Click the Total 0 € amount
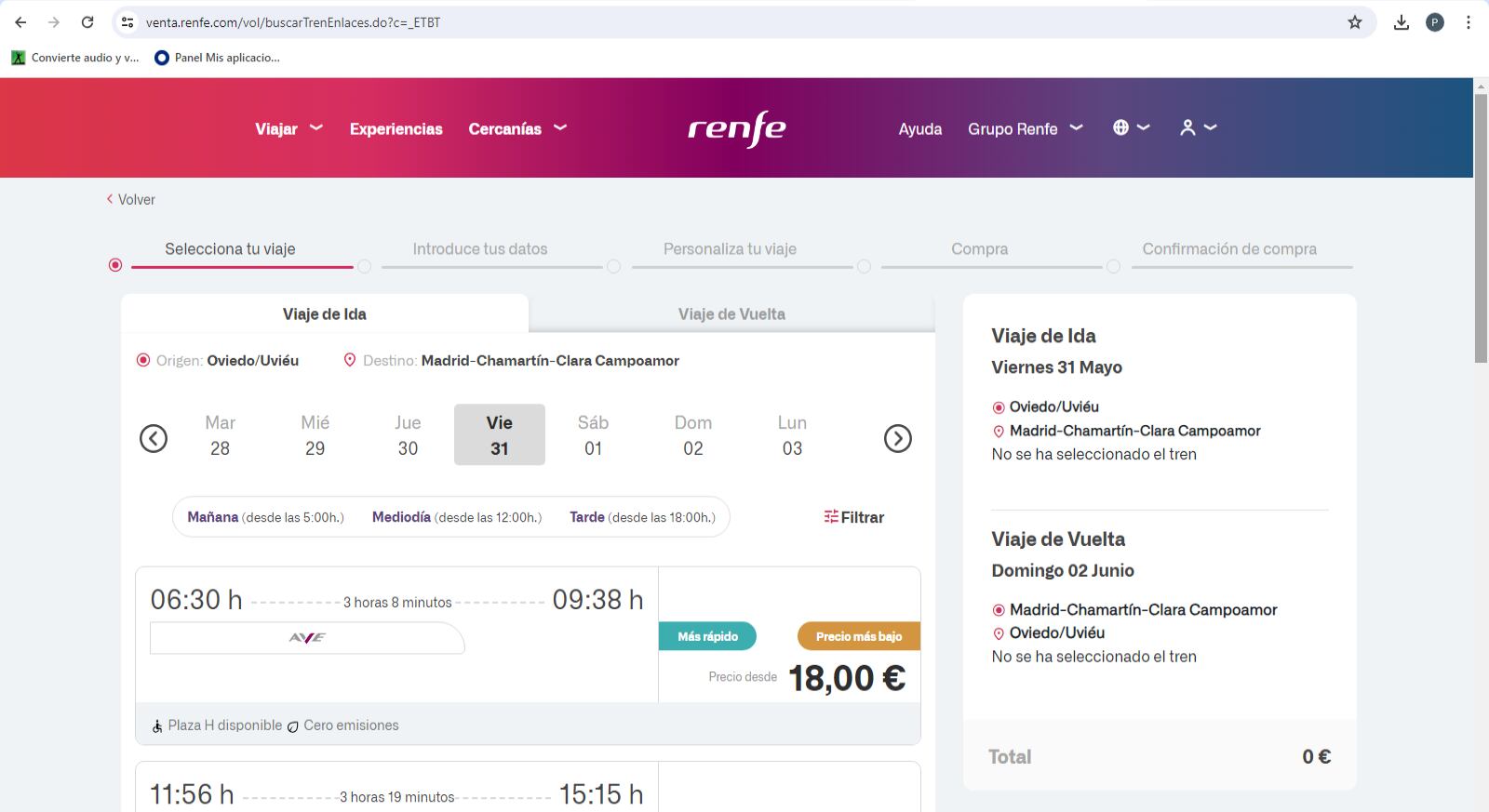The image size is (1489, 812). pyautogui.click(x=1316, y=756)
